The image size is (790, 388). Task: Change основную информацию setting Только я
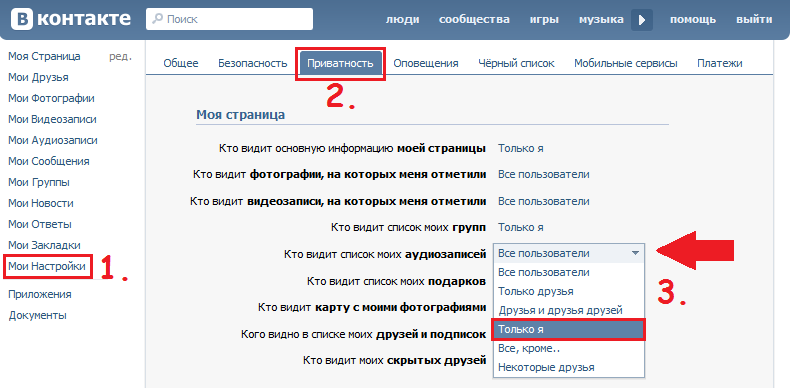click(520, 149)
